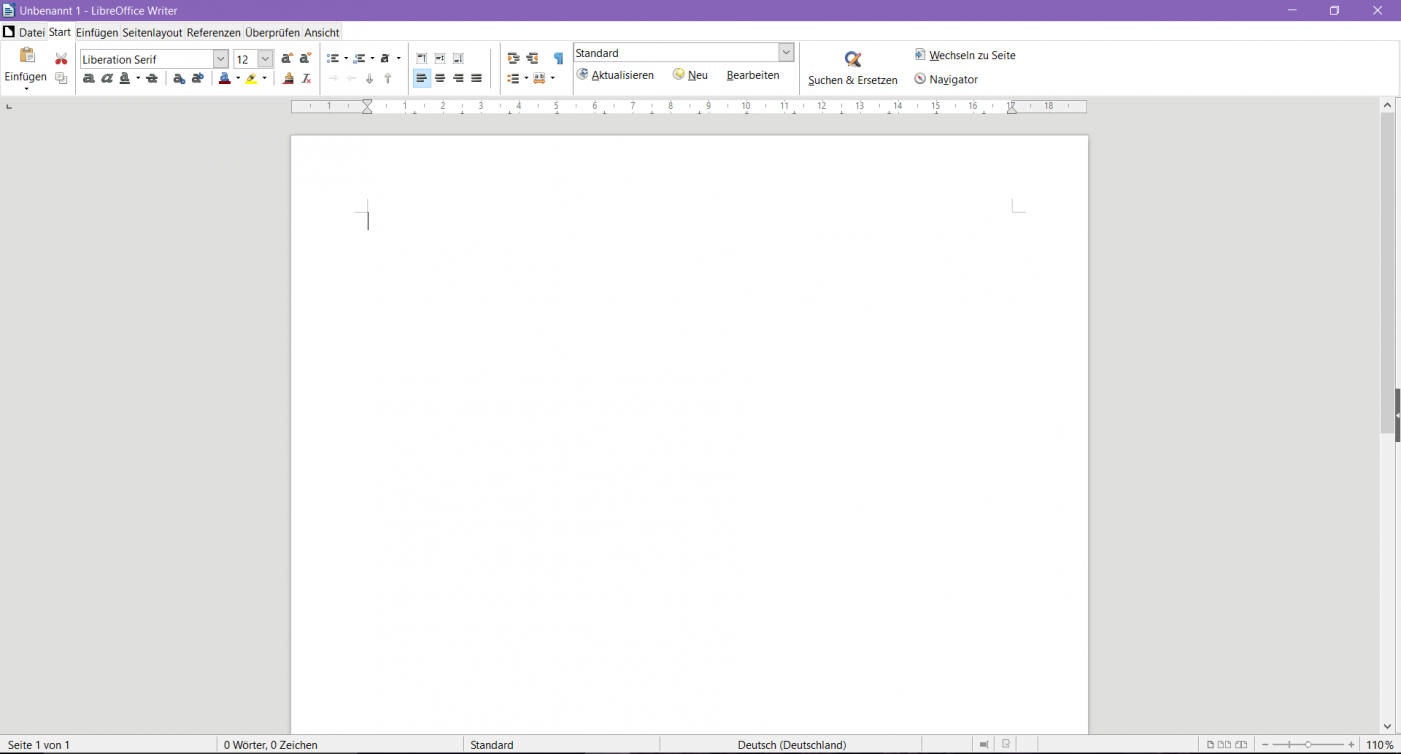Image resolution: width=1401 pixels, height=754 pixels.
Task: Apply the dark red font color swatch
Action: [x=225, y=78]
